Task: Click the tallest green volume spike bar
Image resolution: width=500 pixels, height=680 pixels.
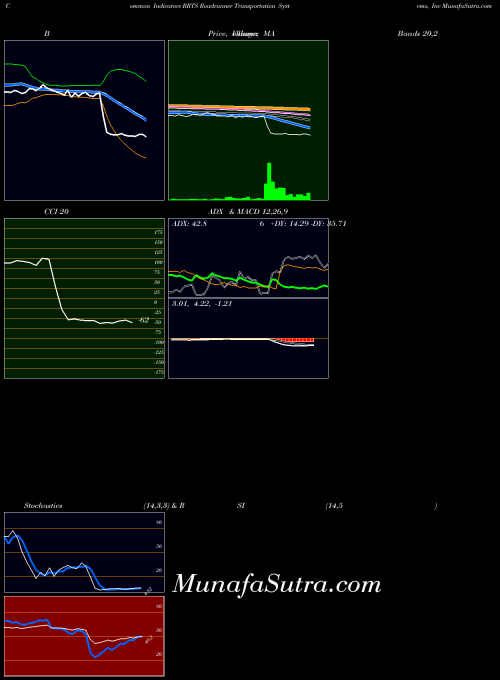Action: tap(269, 181)
